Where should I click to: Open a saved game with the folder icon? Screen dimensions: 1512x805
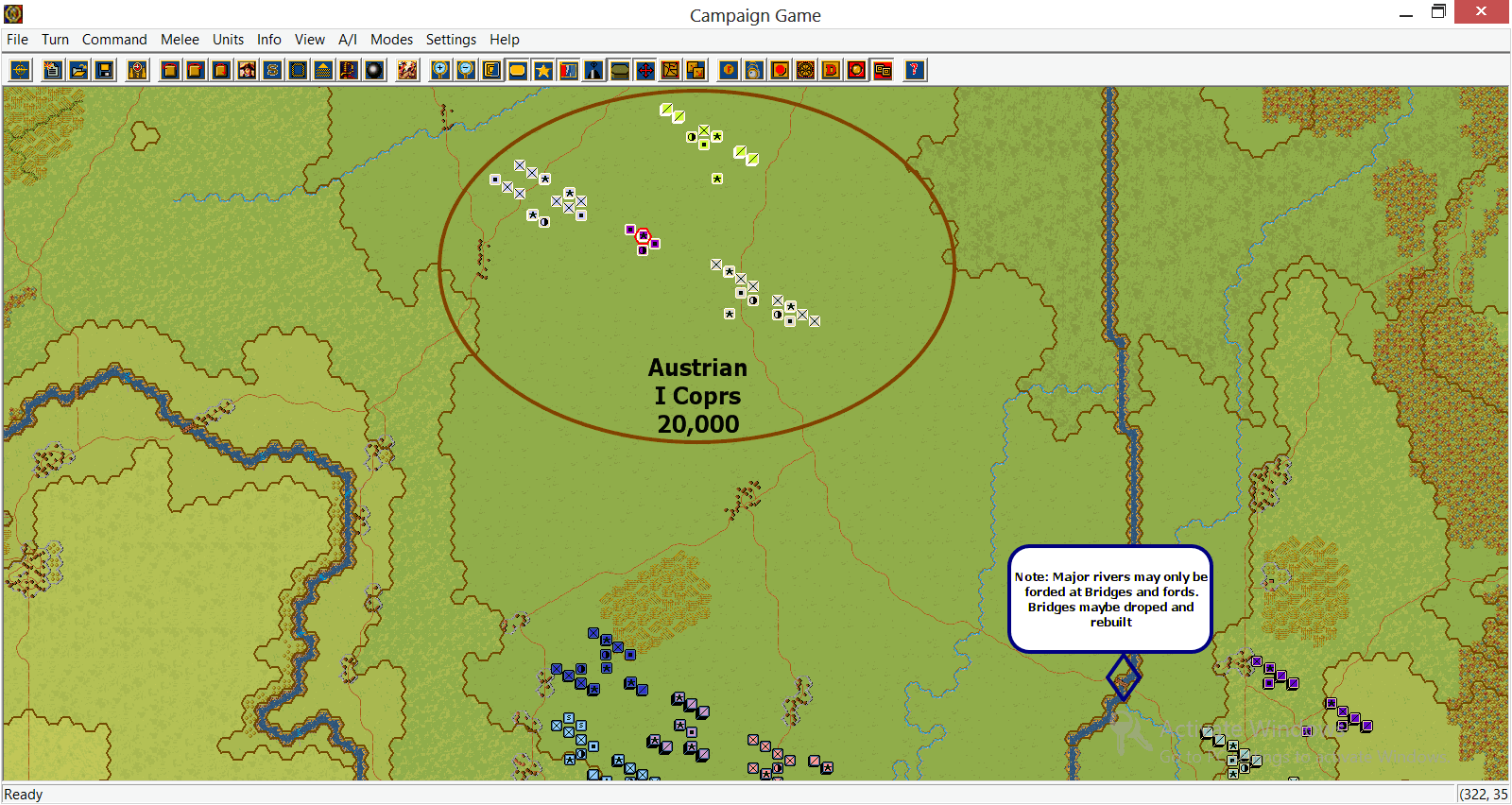pyautogui.click(x=78, y=70)
